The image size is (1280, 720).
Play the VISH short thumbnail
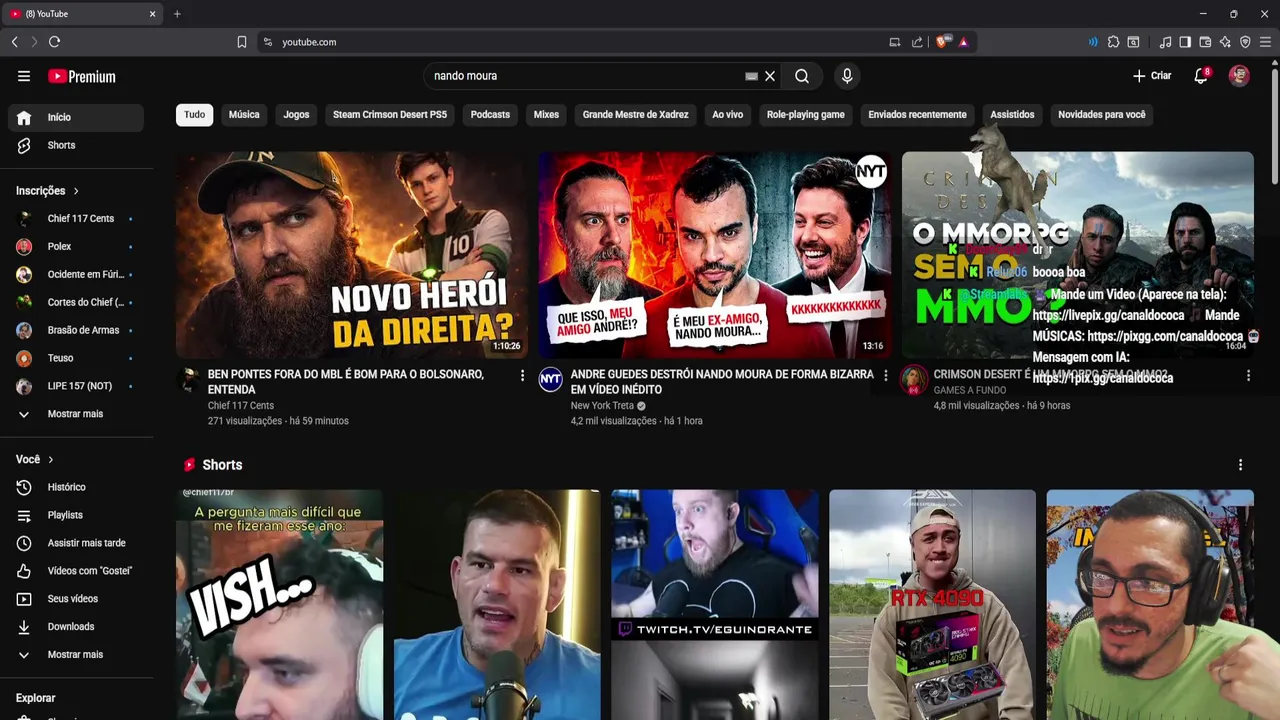point(279,605)
